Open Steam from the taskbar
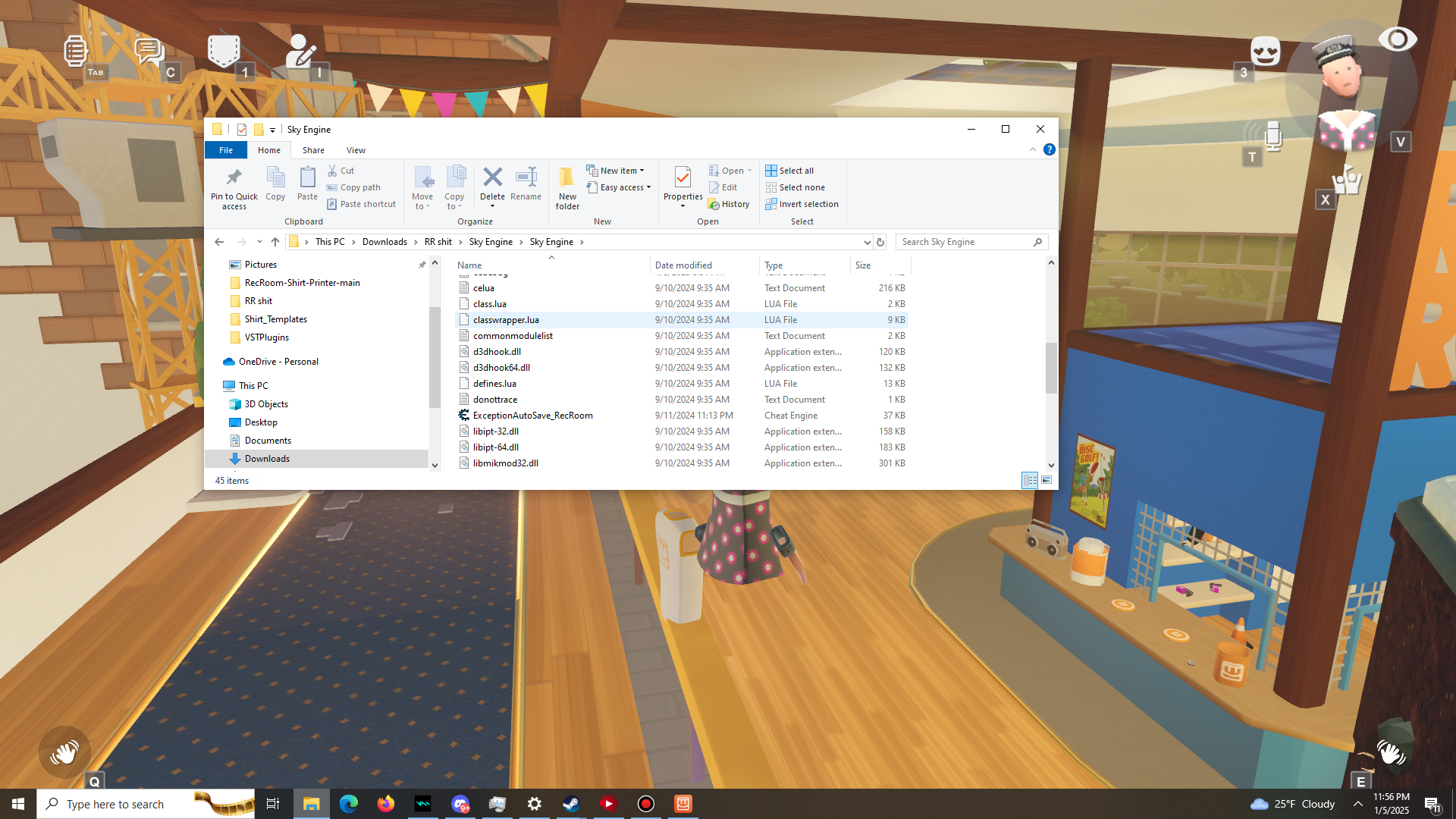Viewport: 1456px width, 819px height. coord(571,804)
